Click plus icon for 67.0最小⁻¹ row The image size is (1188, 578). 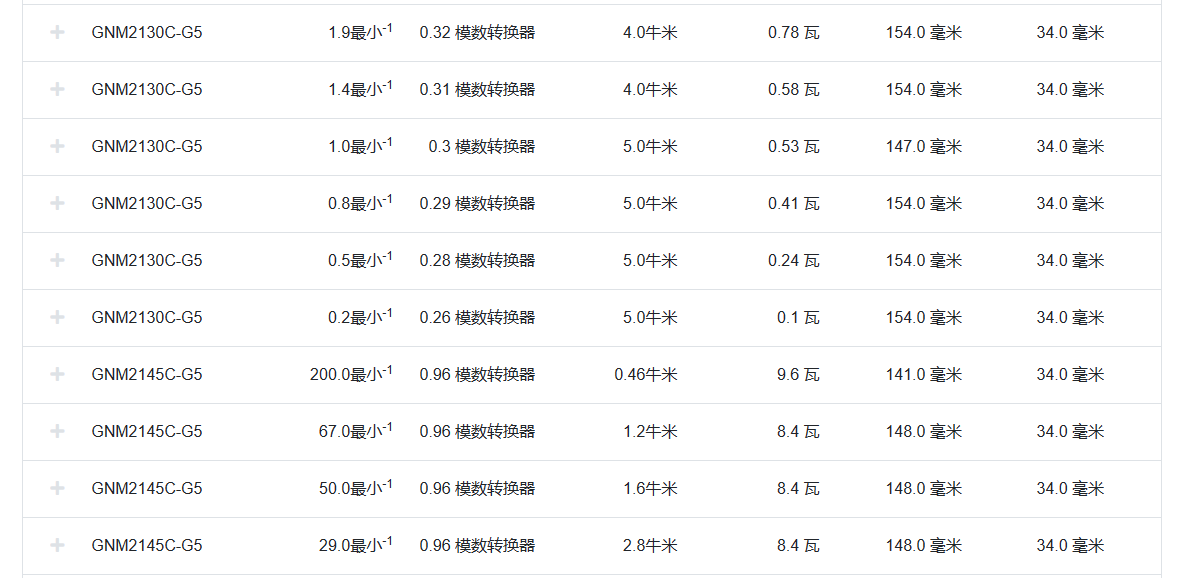pos(57,431)
